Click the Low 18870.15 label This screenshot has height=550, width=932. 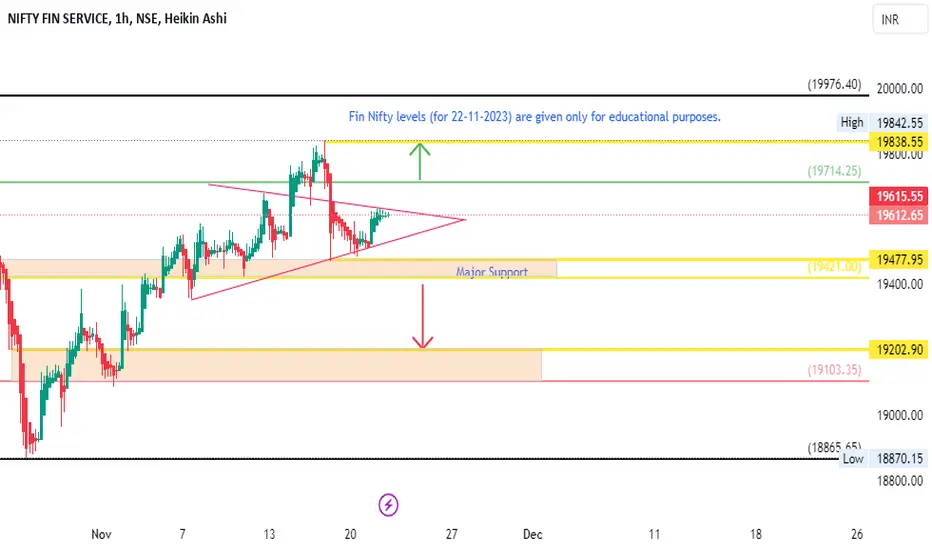point(883,458)
